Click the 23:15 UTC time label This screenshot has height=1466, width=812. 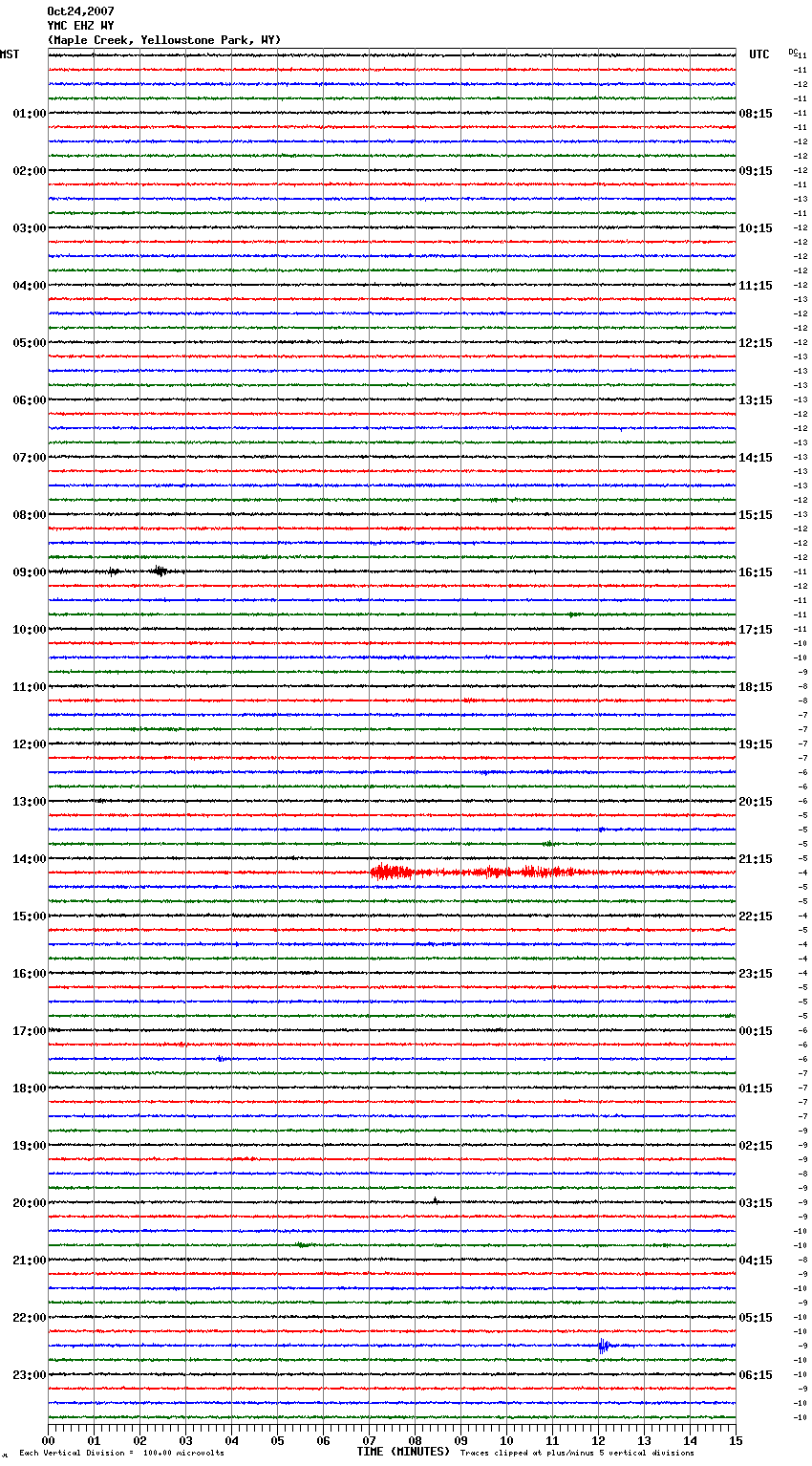[x=756, y=974]
